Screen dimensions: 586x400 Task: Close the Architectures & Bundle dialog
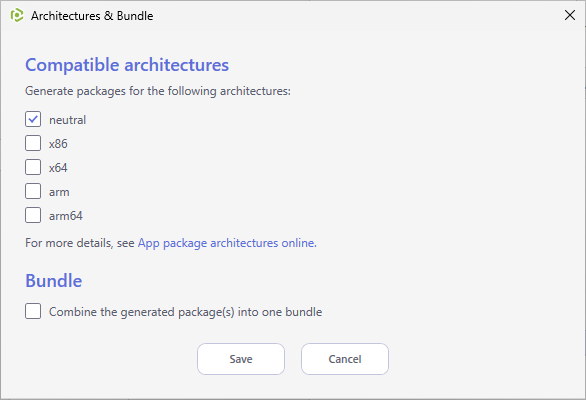point(570,15)
